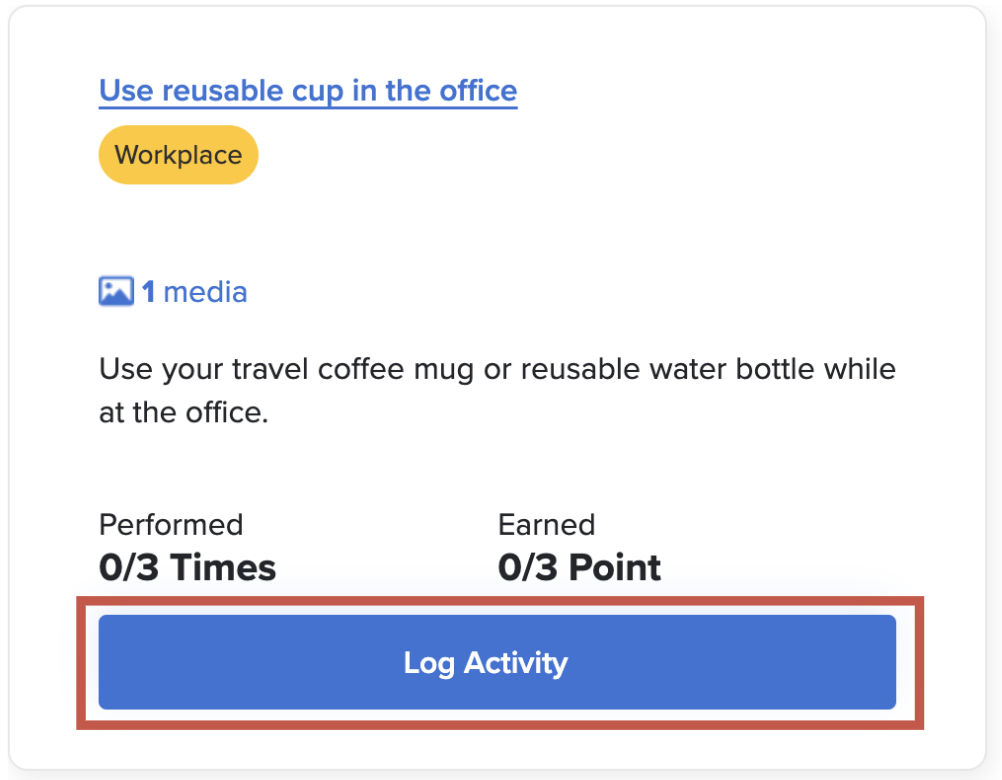Screen dimensions: 1002x780
Task: Click "Use reusable" at the start of the title
Action: click(177, 91)
